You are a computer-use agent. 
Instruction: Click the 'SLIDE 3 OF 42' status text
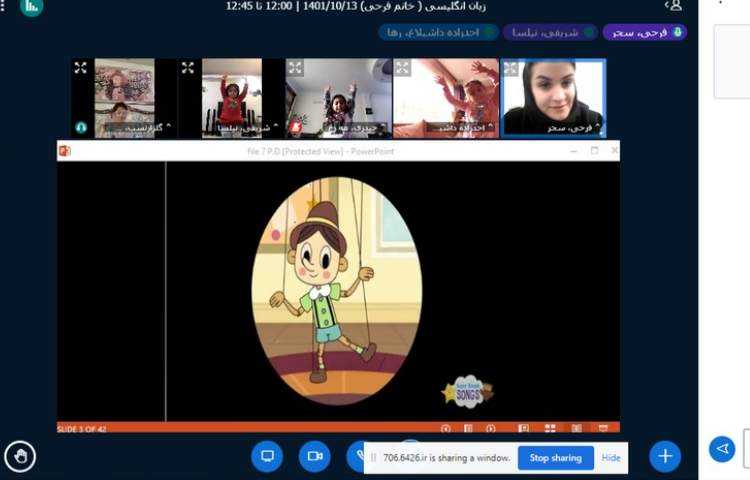pos(82,429)
